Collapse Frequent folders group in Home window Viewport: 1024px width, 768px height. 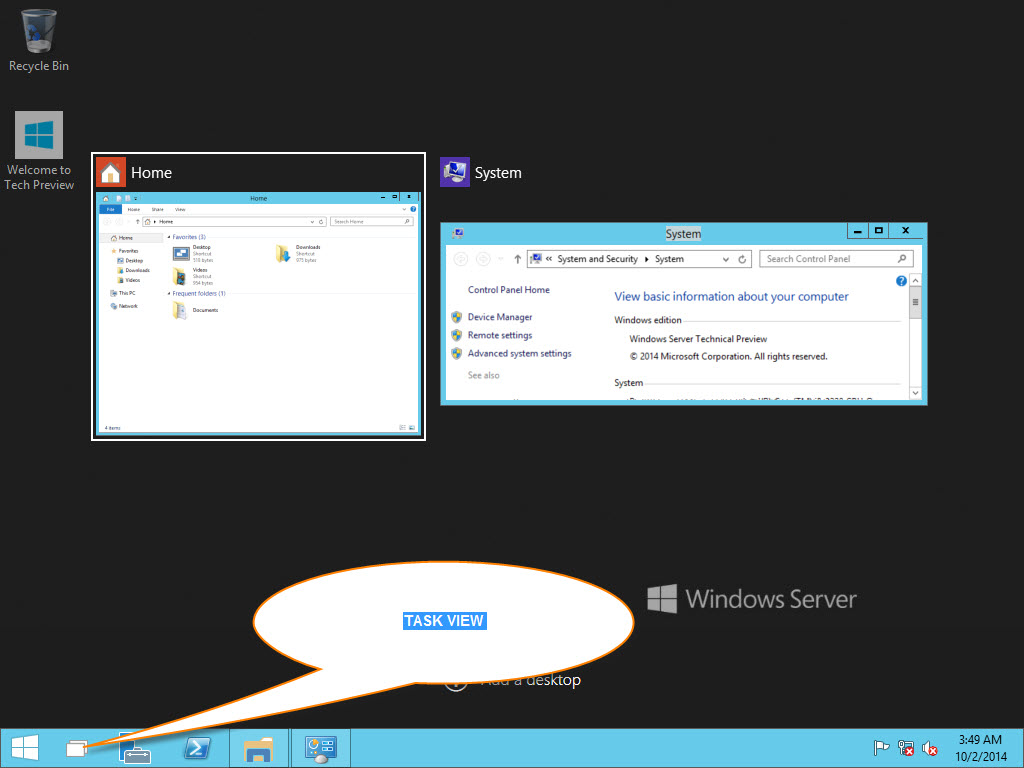(x=168, y=294)
